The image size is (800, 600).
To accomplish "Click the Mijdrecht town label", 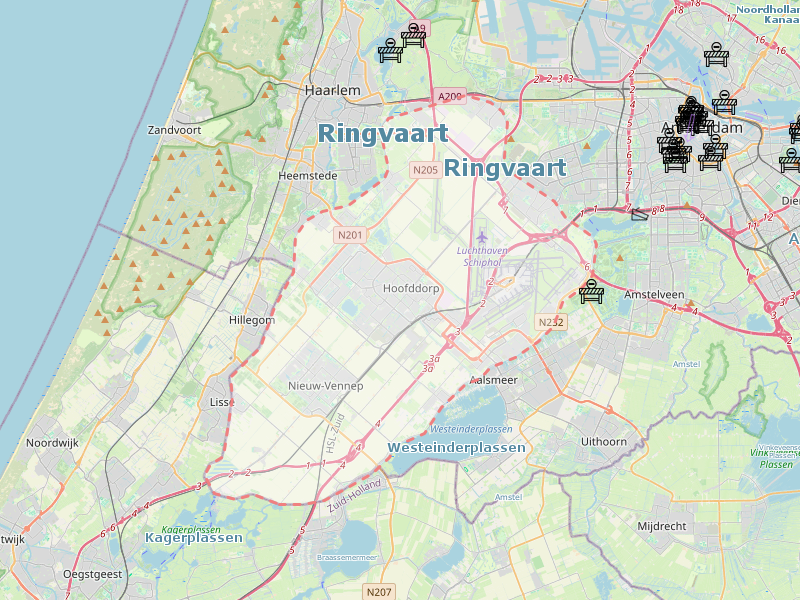I will pyautogui.click(x=662, y=525).
